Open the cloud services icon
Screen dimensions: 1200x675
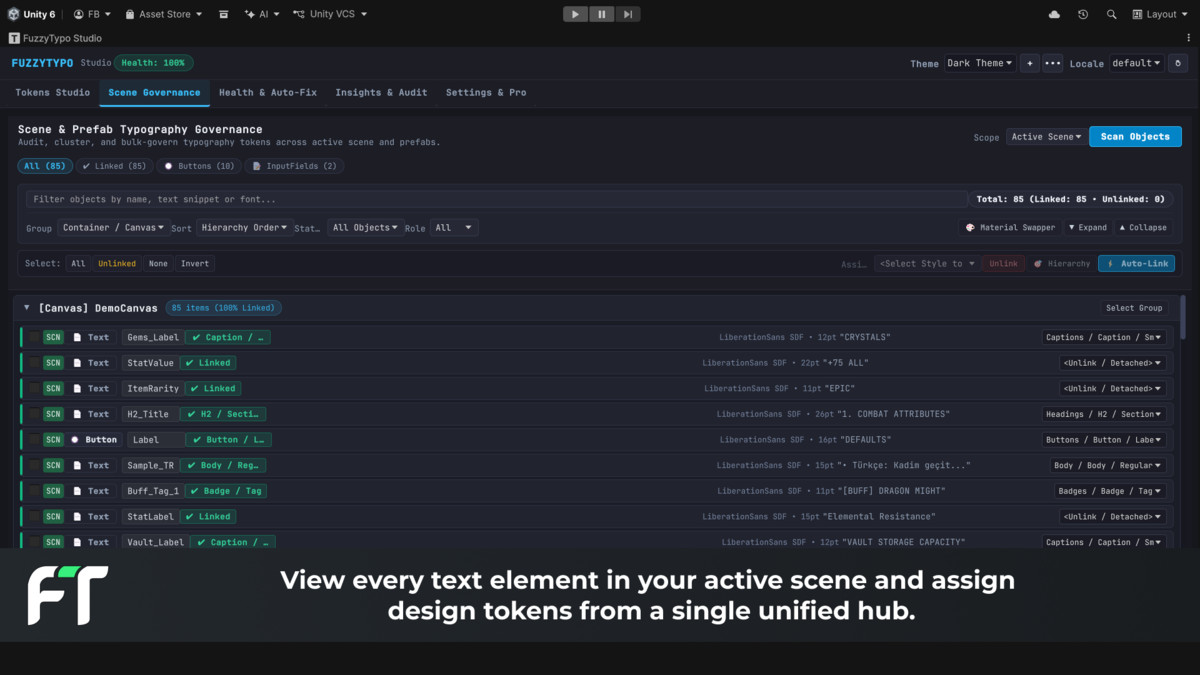(x=1054, y=14)
